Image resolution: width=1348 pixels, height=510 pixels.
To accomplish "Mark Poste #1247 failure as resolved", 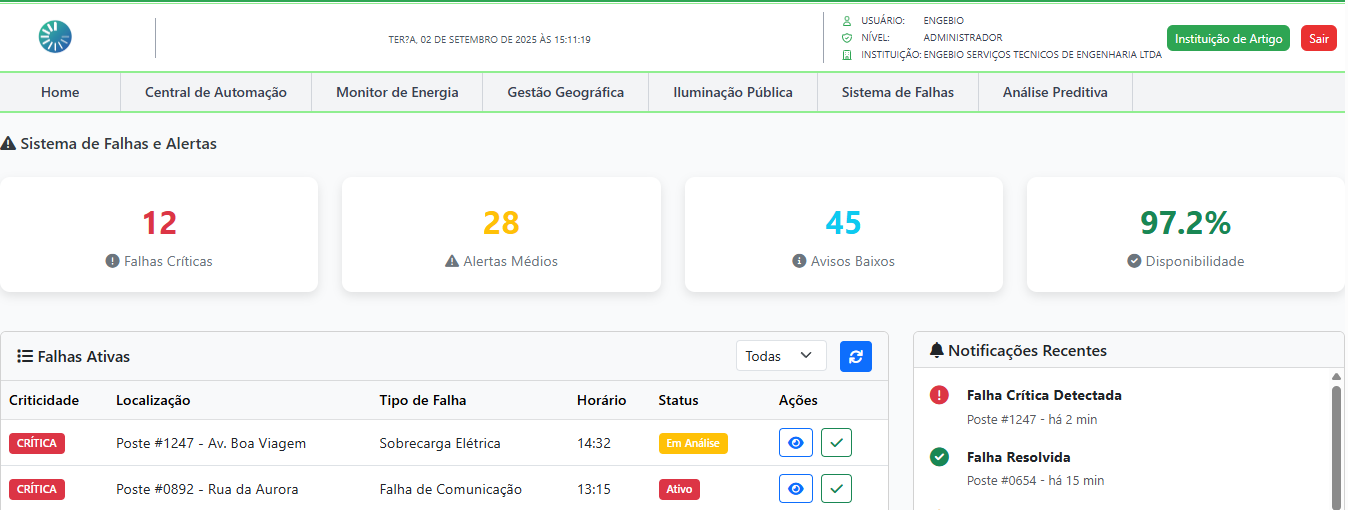I will click(836, 443).
